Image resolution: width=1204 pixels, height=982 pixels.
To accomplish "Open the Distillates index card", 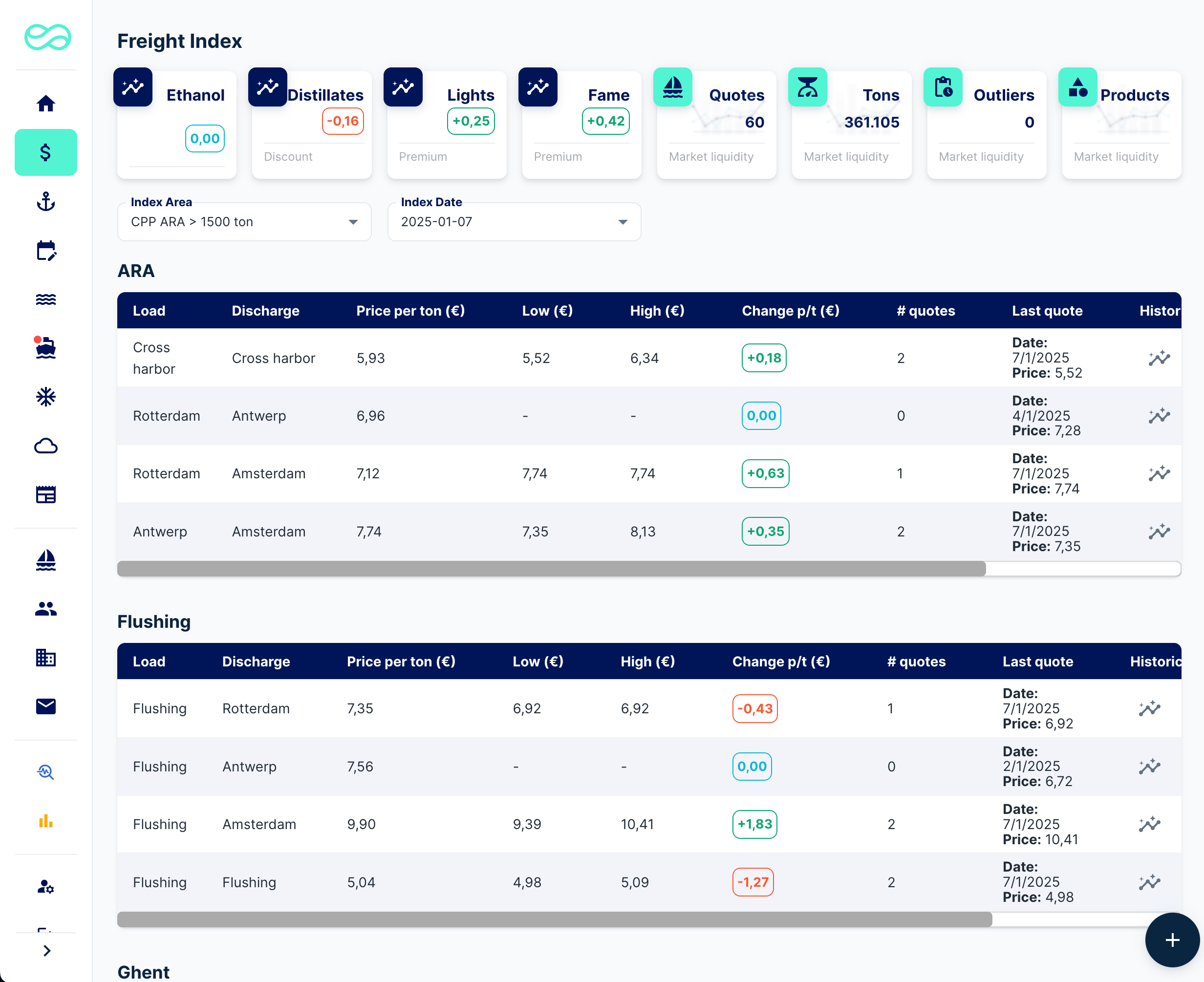I will (312, 126).
